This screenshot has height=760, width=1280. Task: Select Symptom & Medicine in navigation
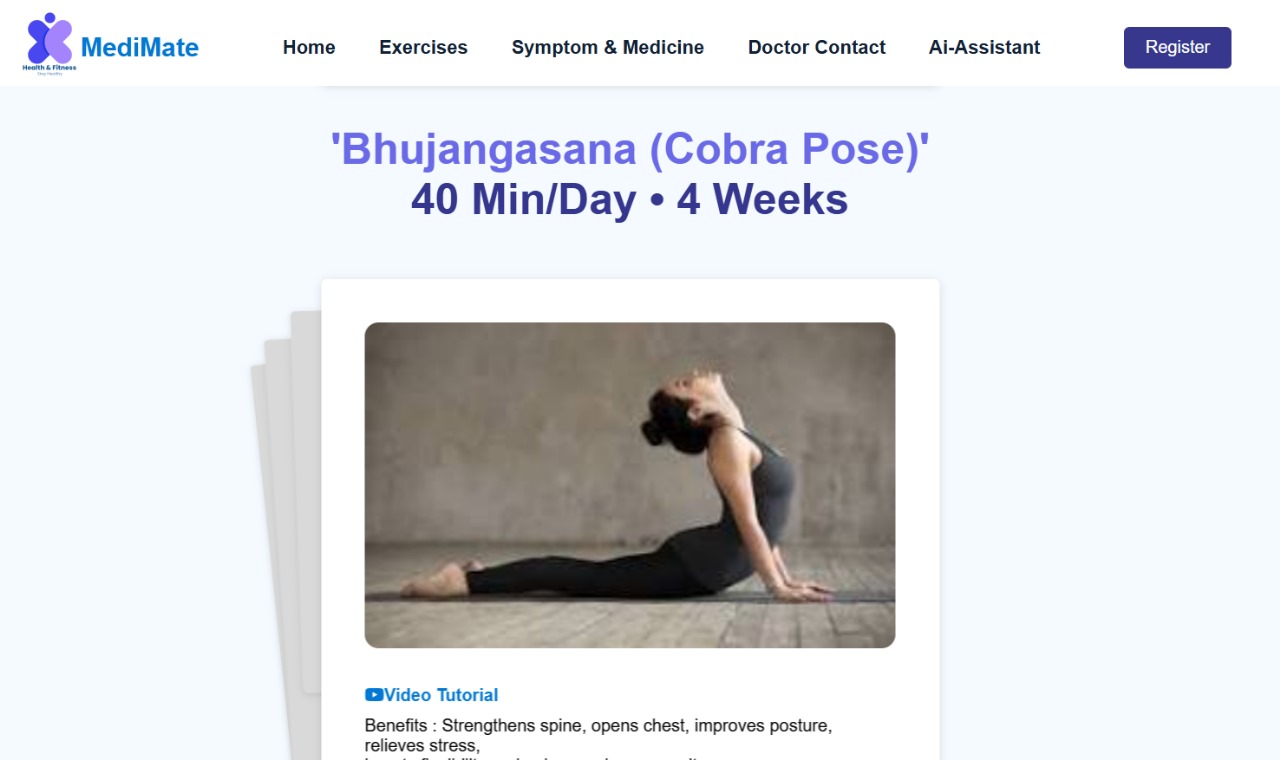[608, 47]
